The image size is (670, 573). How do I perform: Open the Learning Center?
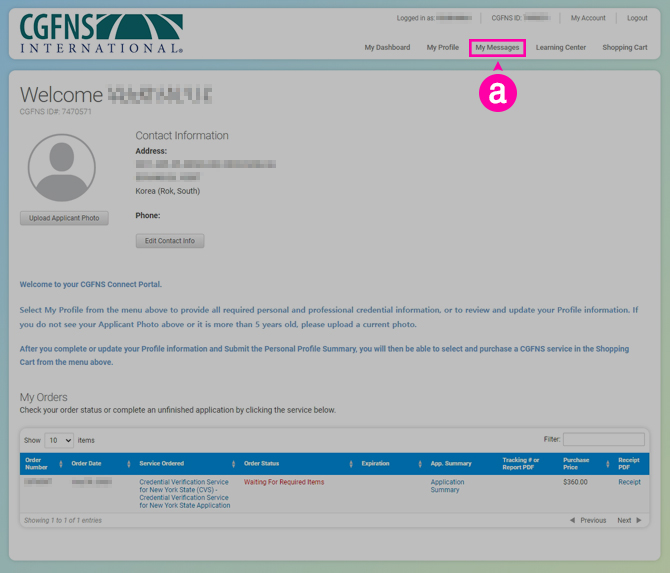pyautogui.click(x=561, y=47)
